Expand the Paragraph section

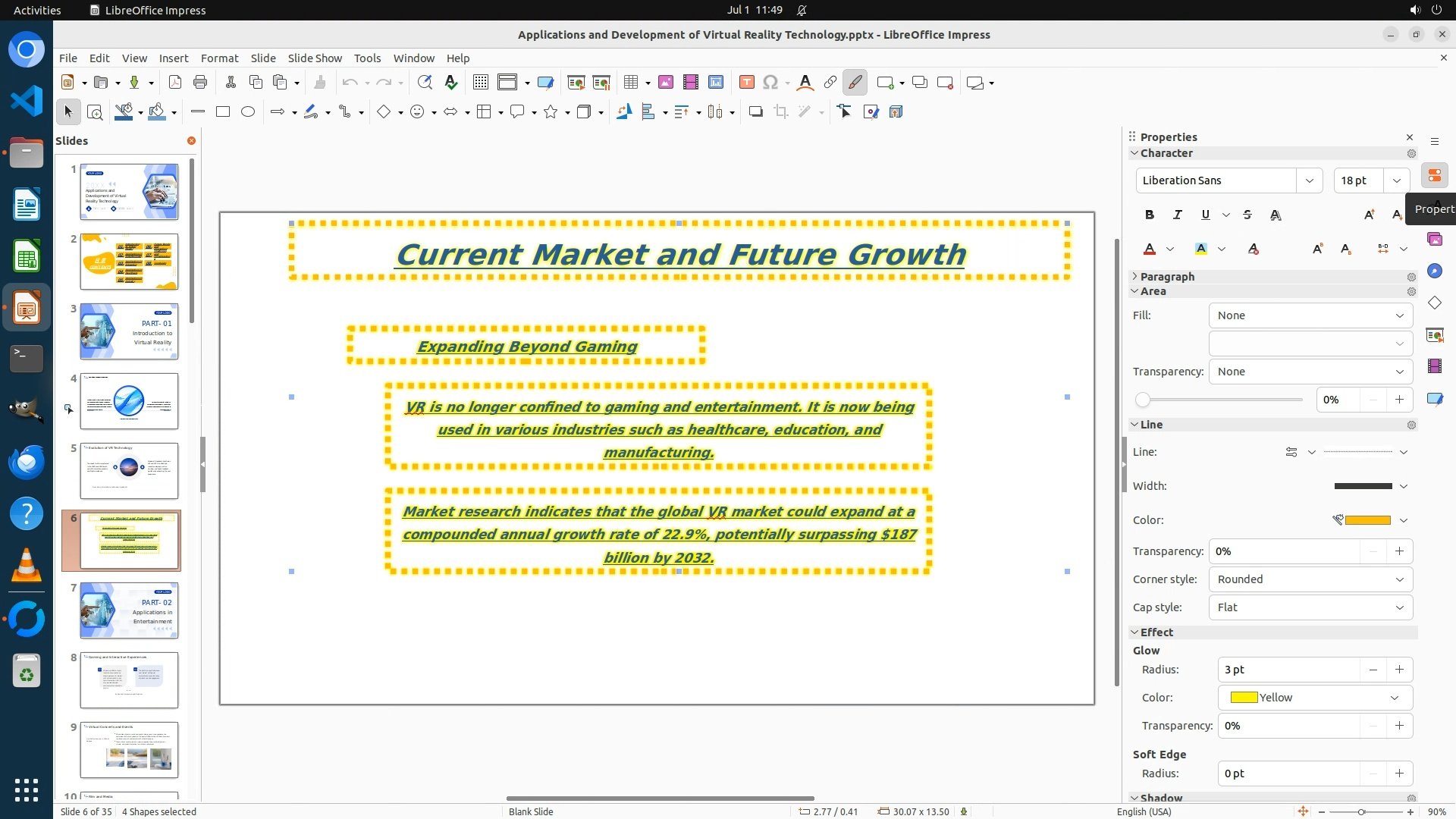click(1166, 277)
